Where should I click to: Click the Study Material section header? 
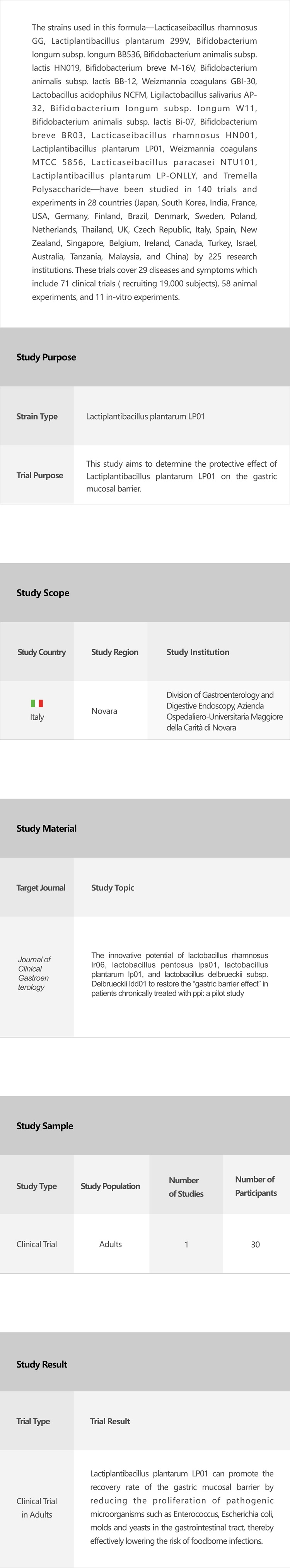[x=46, y=829]
